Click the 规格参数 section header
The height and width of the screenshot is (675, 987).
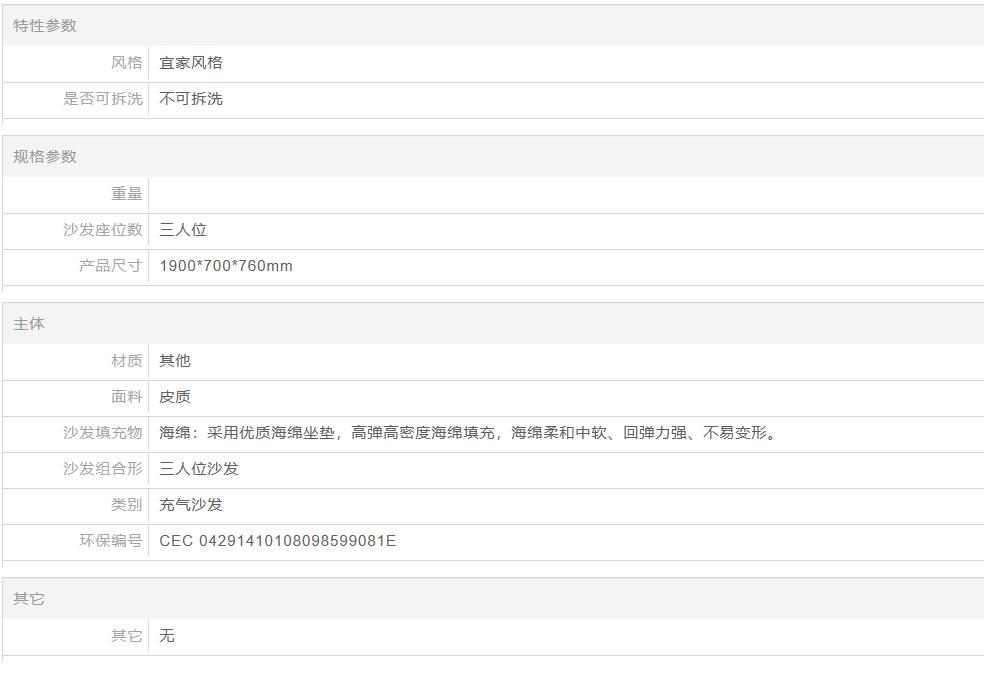pos(45,157)
